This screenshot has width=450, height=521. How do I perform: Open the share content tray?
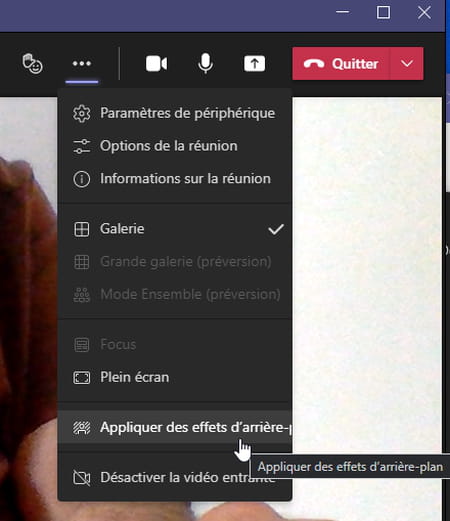[x=254, y=63]
